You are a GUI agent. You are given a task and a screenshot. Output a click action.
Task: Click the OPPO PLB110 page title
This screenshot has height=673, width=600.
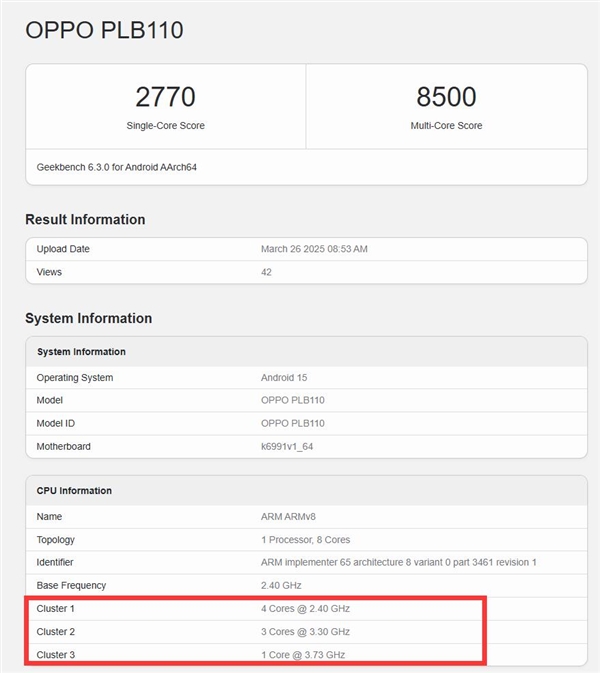pyautogui.click(x=104, y=30)
